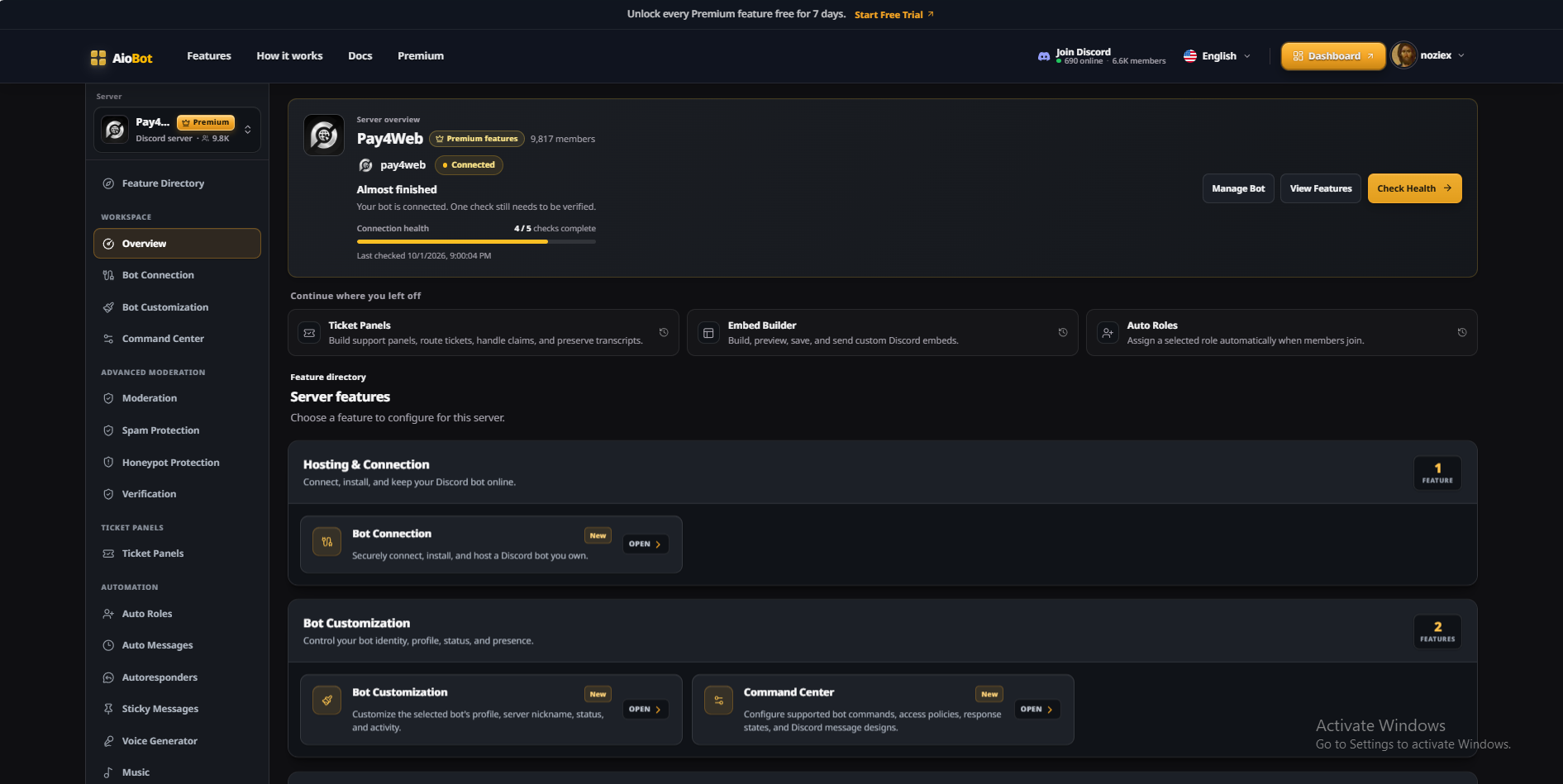Open the Dashboard button
This screenshot has width=1563, height=784.
[1333, 56]
